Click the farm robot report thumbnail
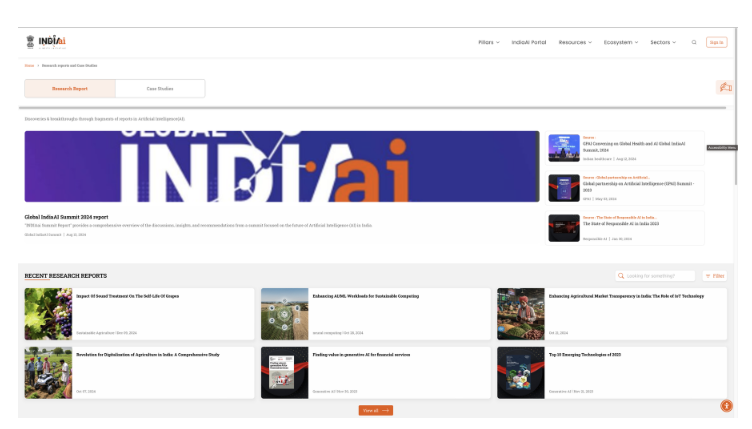This screenshot has width=752, height=429. (x=48, y=373)
